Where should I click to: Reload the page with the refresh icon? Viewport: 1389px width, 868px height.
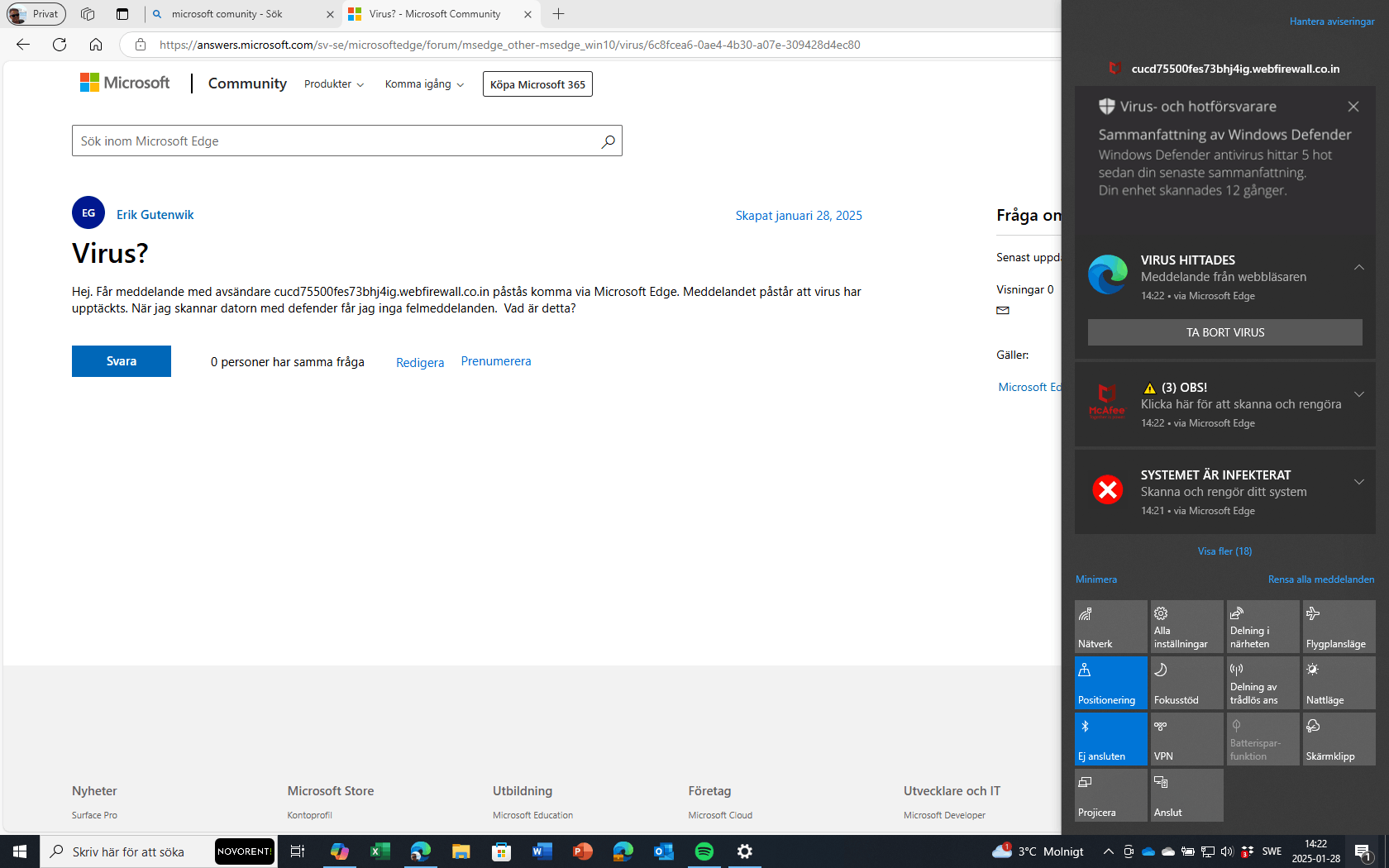click(x=60, y=45)
